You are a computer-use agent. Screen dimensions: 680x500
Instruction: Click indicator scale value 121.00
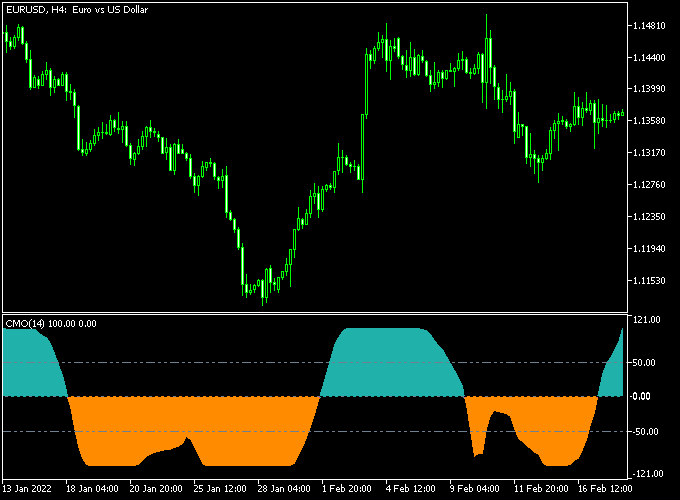(647, 320)
